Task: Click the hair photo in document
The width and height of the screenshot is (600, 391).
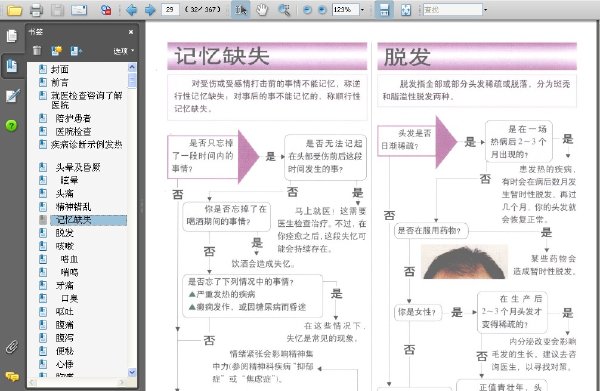Action: click(x=465, y=262)
